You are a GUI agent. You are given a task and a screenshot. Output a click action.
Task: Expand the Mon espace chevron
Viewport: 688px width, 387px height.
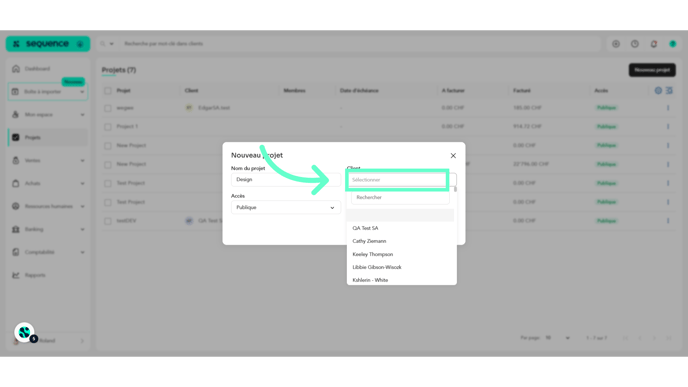tap(82, 115)
